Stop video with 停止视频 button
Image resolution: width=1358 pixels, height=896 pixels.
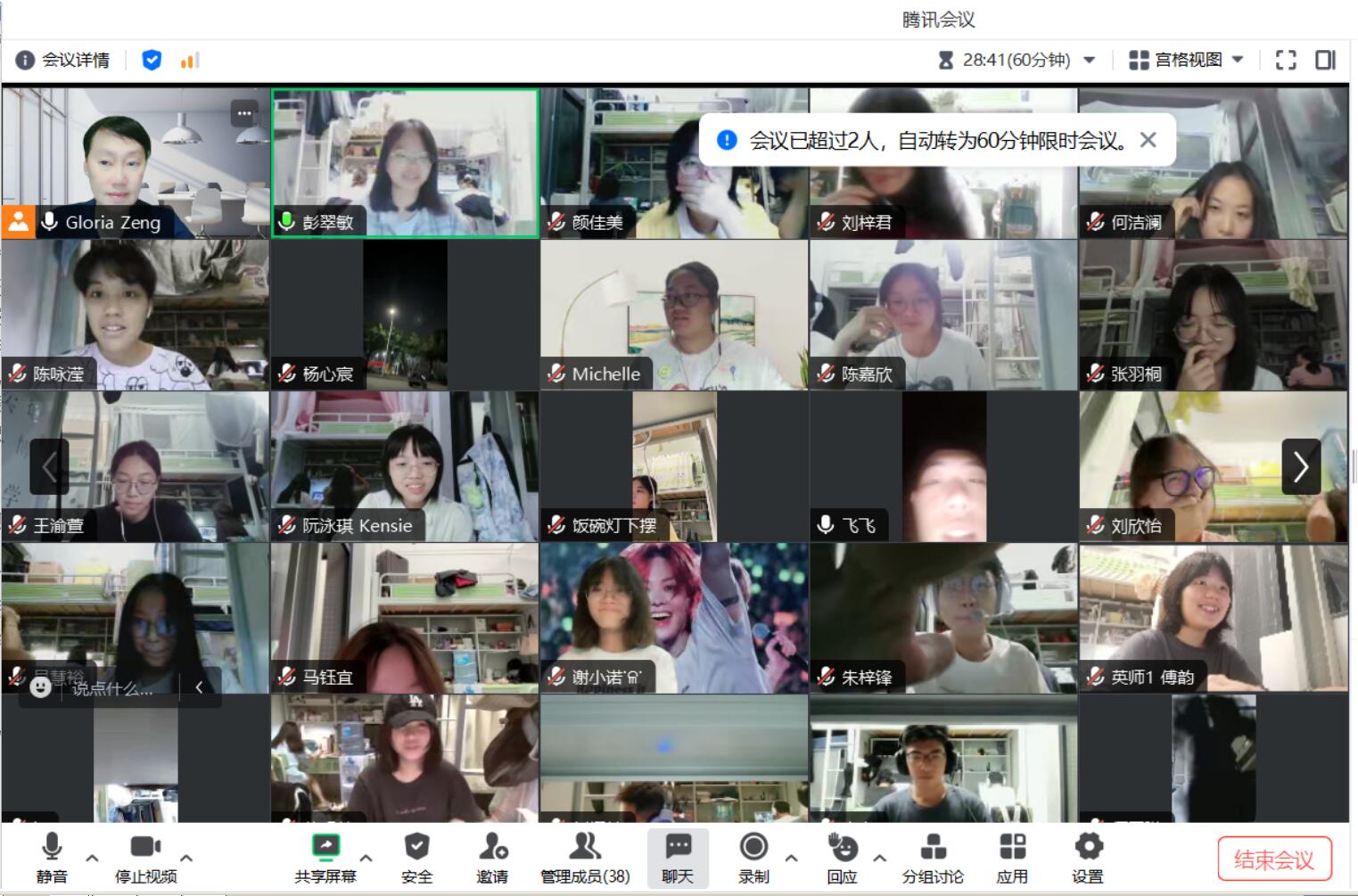pos(145,858)
